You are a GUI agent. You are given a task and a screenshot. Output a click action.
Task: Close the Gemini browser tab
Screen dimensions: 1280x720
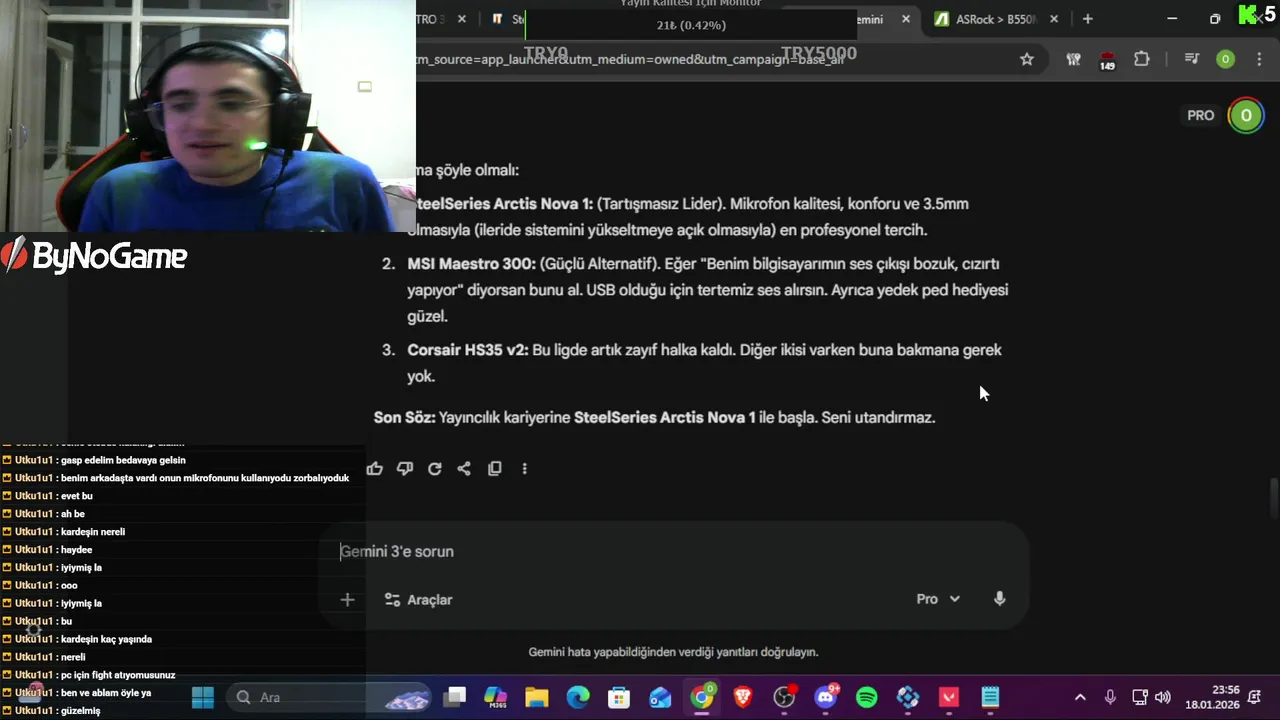tap(906, 19)
